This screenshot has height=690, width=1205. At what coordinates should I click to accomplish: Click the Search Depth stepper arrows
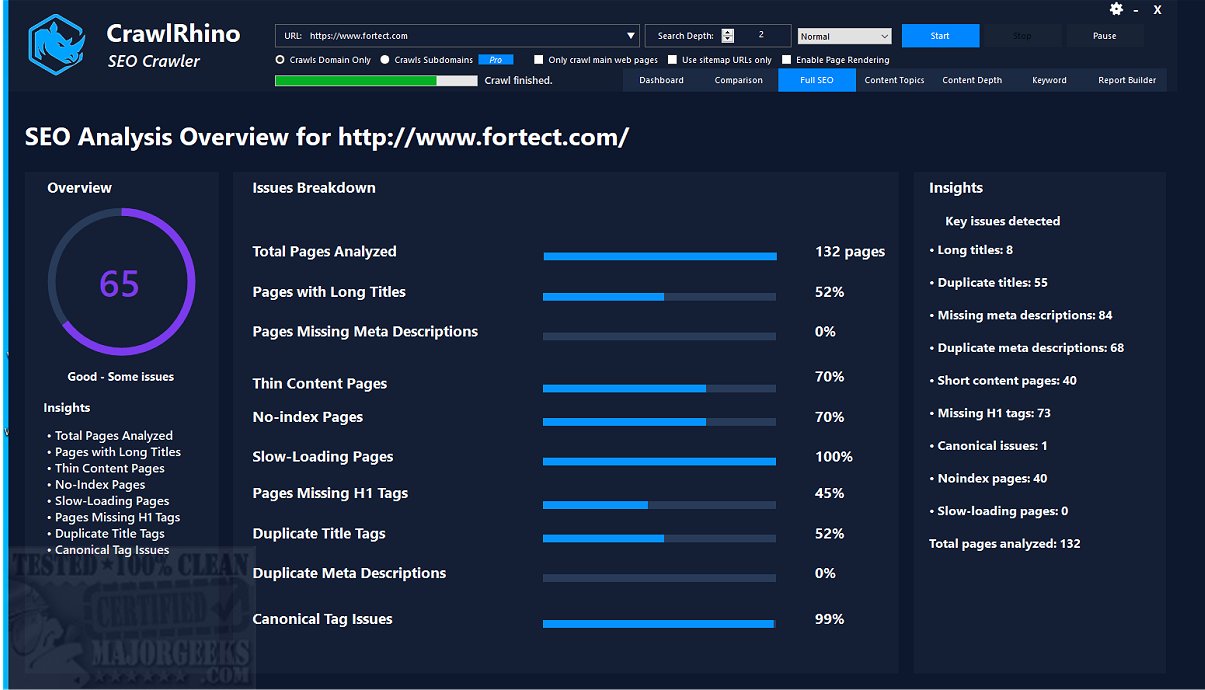tap(727, 36)
